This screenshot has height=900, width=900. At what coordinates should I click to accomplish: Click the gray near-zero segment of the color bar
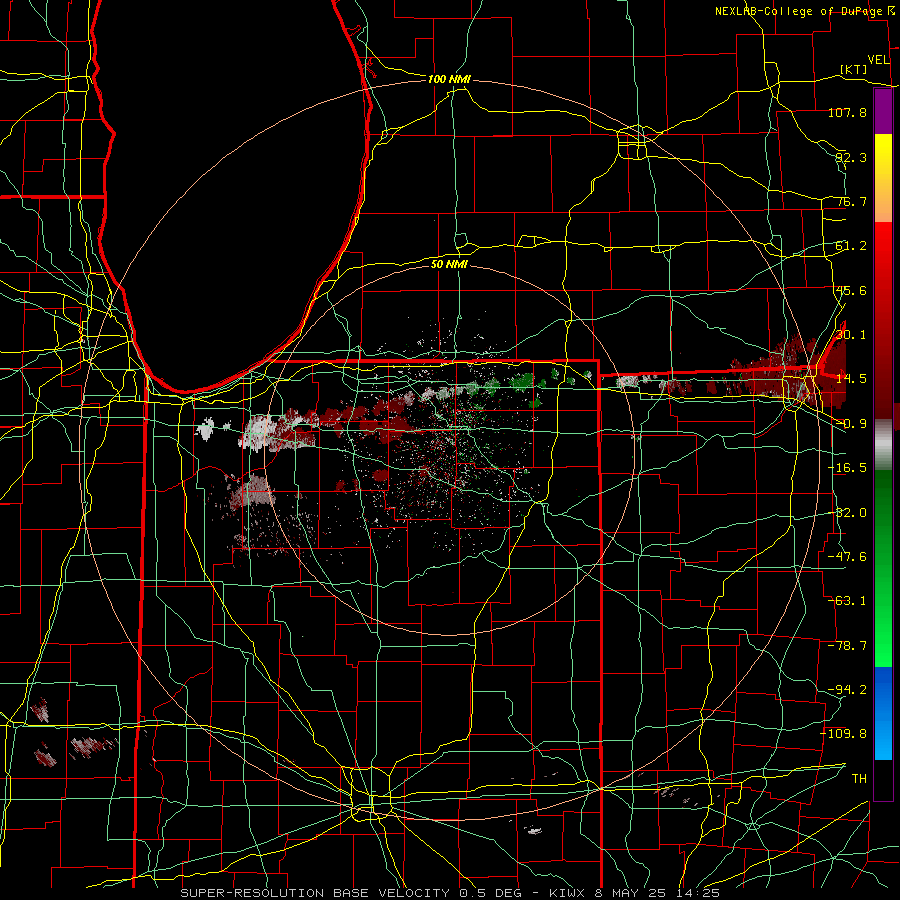click(883, 442)
